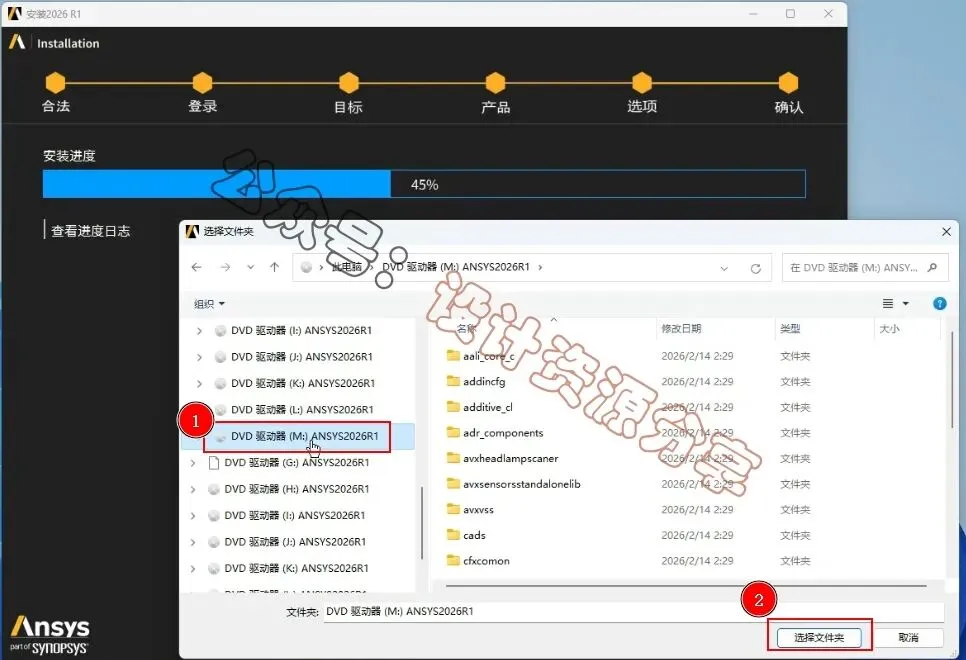The image size is (966, 660).
Task: Click the search magnifier icon
Action: coord(932,267)
